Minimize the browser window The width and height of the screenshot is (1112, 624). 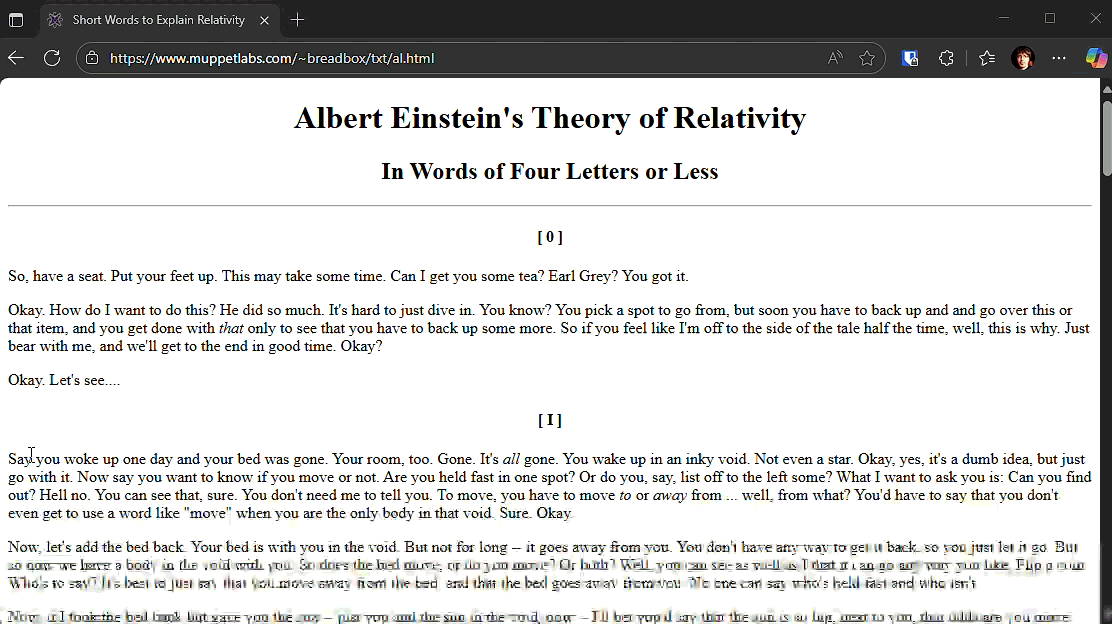point(1003,18)
